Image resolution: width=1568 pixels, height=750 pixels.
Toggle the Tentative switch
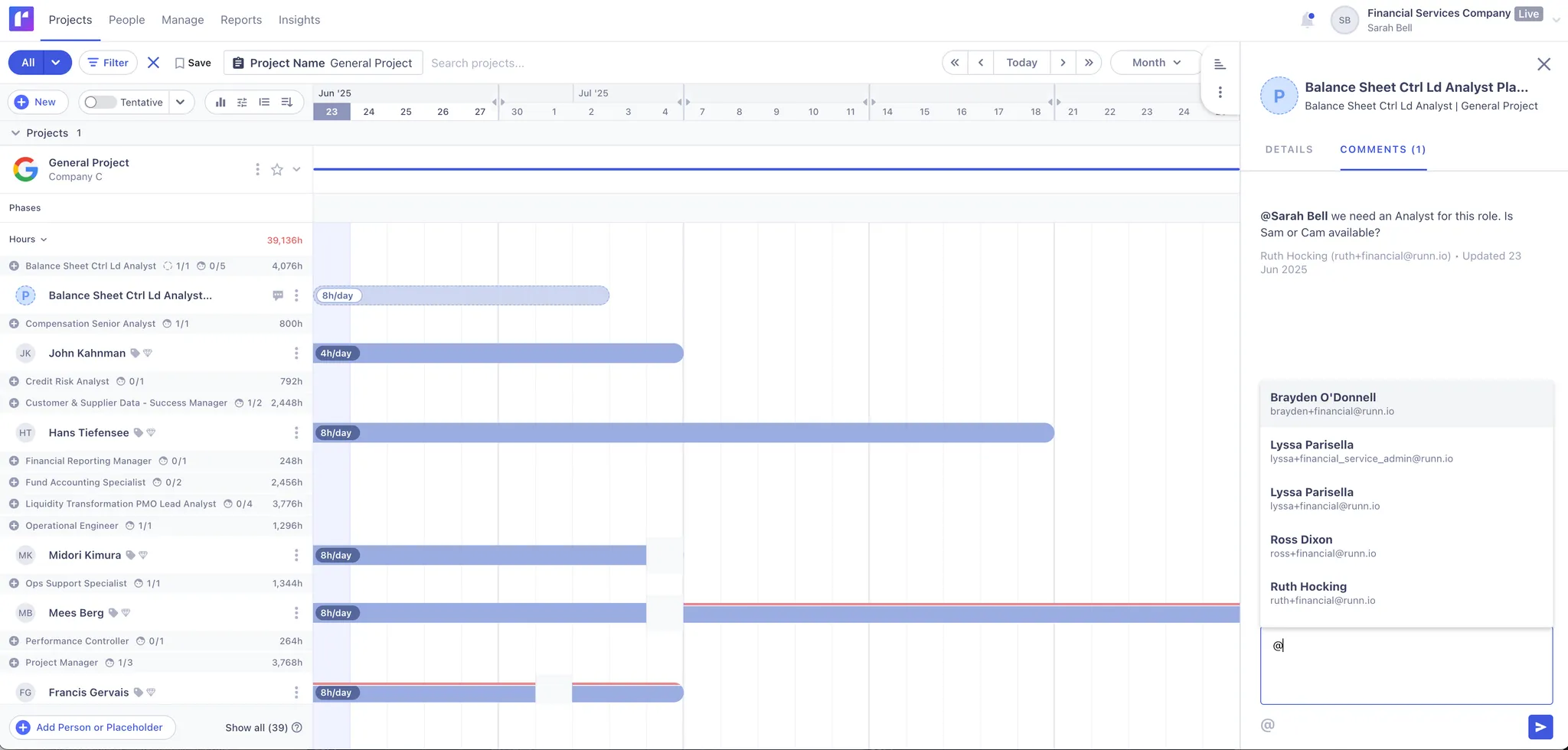tap(100, 102)
